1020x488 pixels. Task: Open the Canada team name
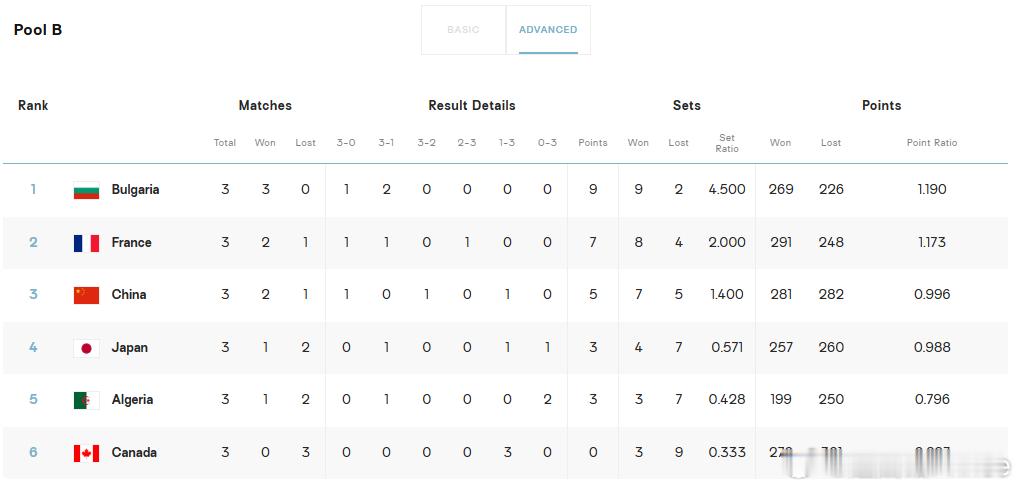point(134,453)
